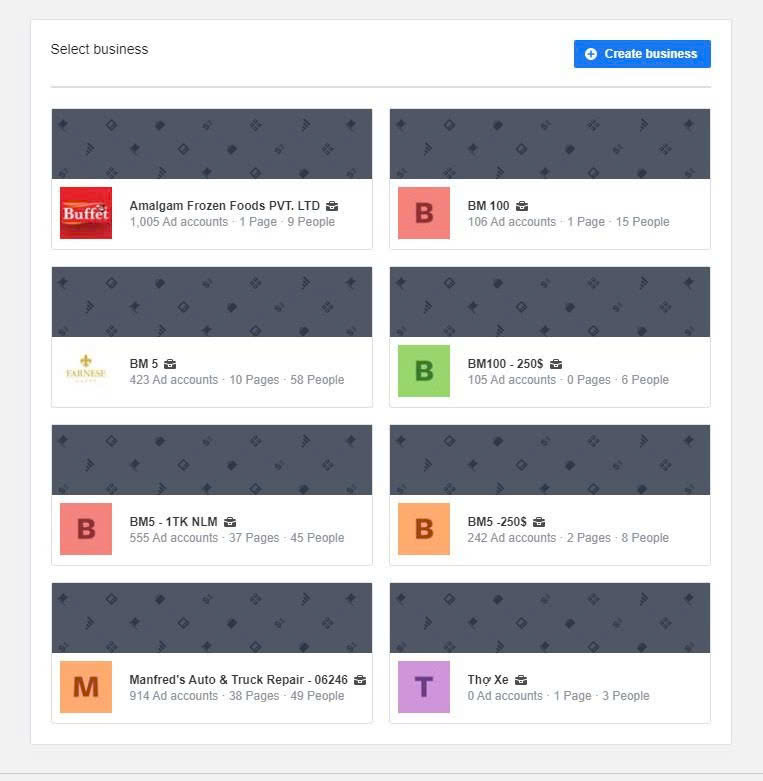Open the Buffet logo of Amalgam Frozen Foods
The image size is (763, 781).
click(x=86, y=213)
